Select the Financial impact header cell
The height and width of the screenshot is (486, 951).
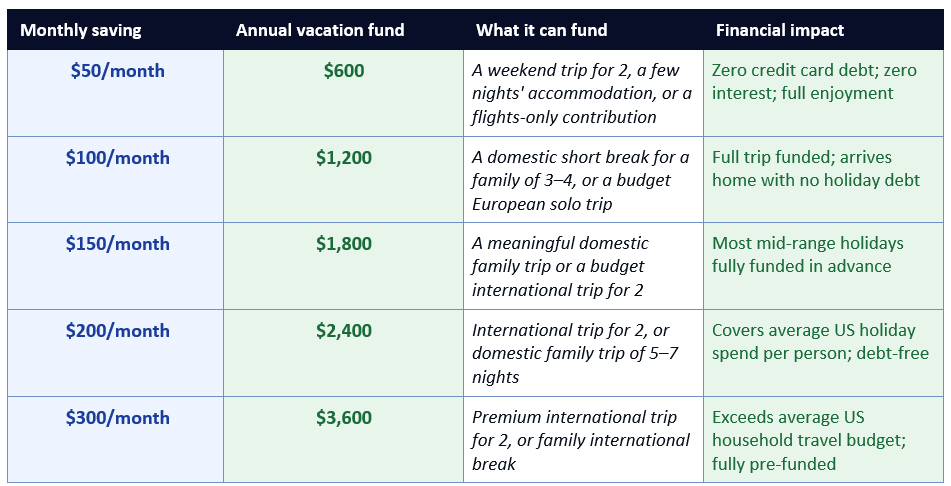click(824, 30)
